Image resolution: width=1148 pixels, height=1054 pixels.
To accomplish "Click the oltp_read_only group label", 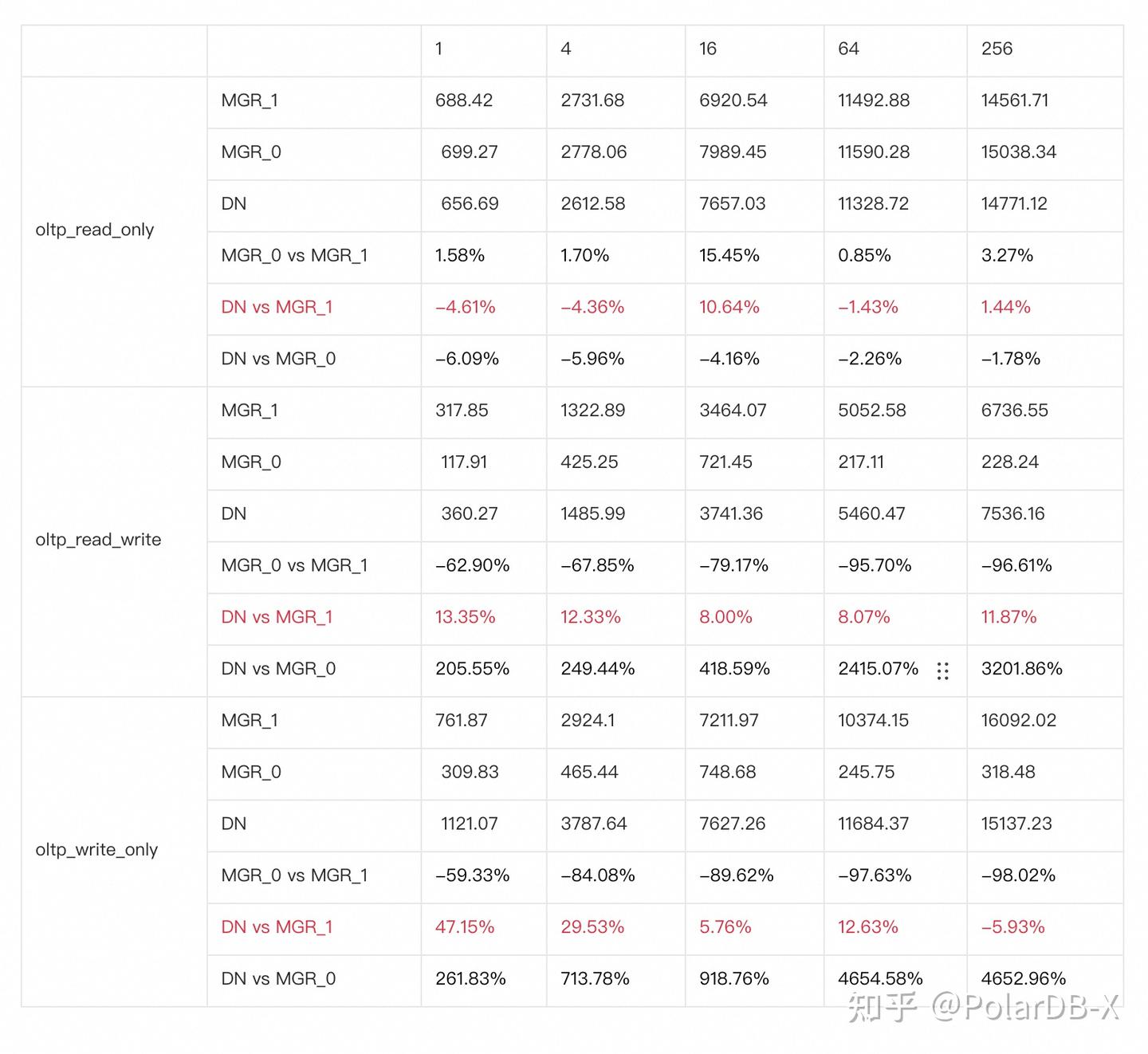I will (95, 230).
